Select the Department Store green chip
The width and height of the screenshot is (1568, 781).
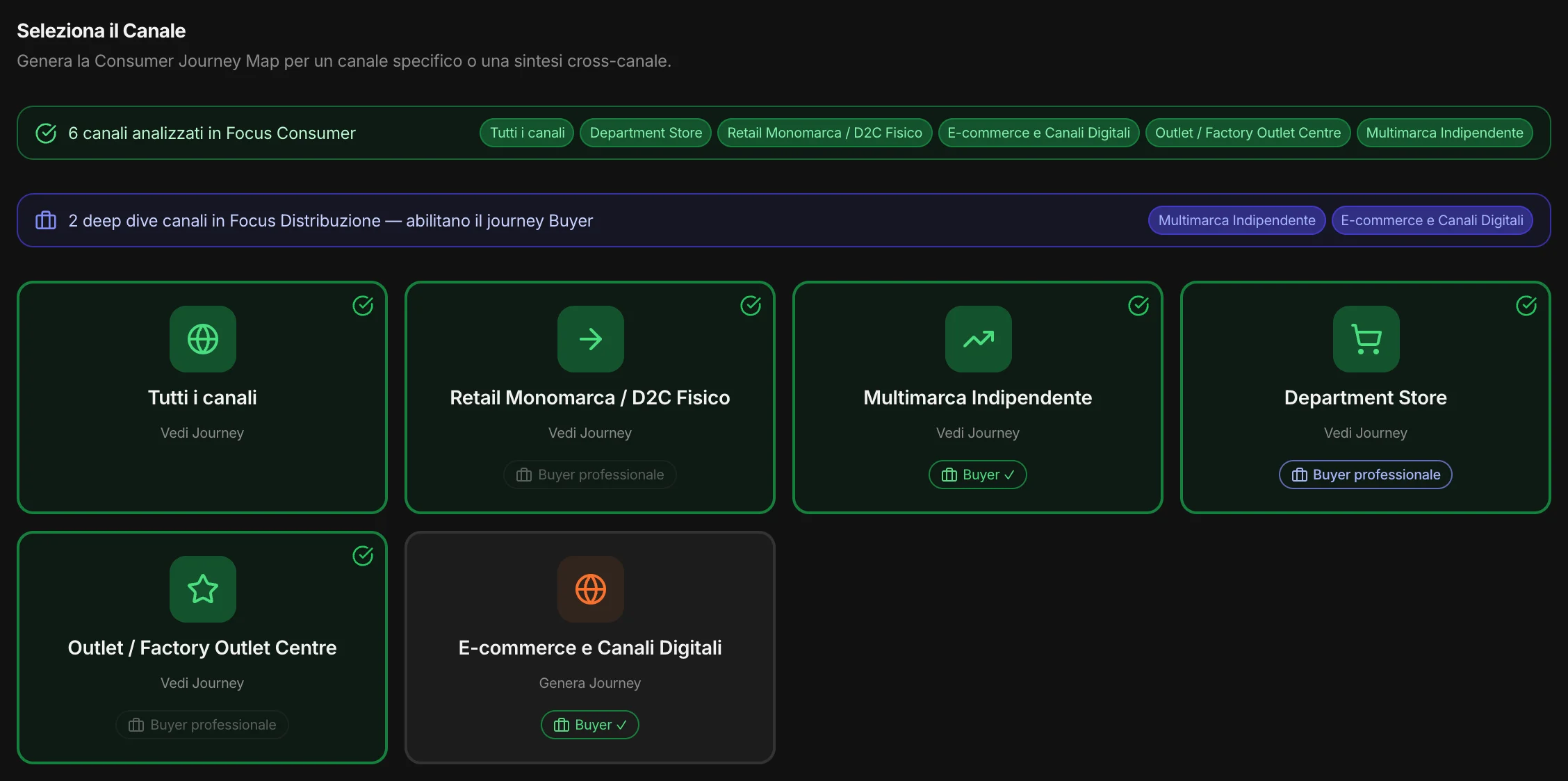(646, 133)
